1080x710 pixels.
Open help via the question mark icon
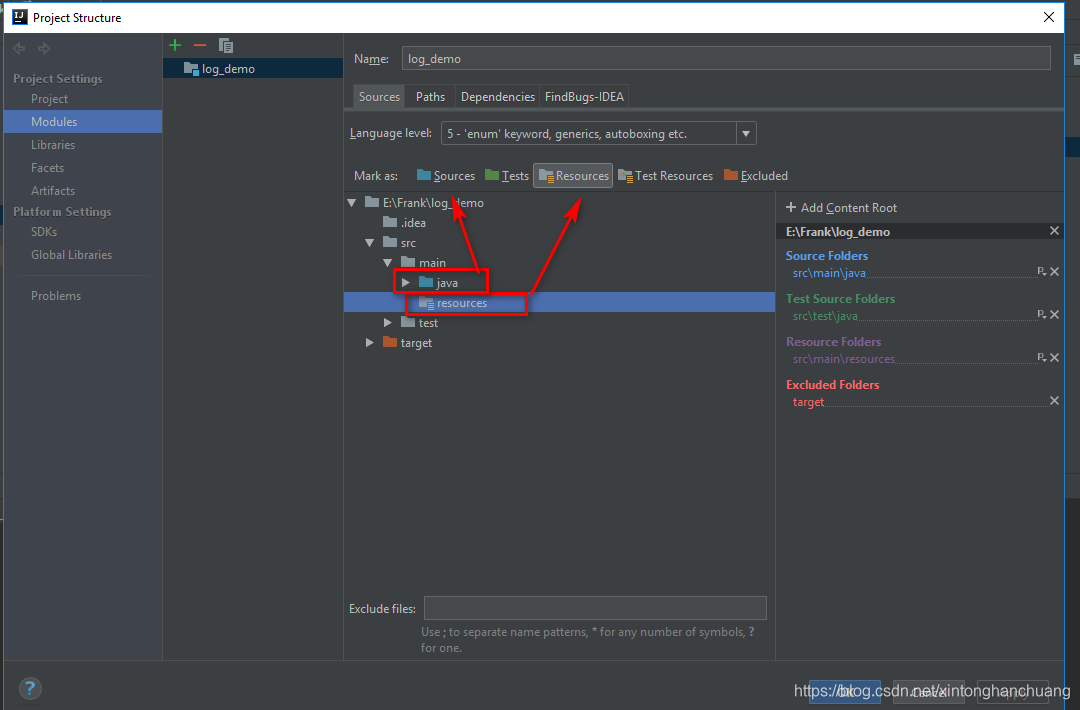tap(30, 688)
